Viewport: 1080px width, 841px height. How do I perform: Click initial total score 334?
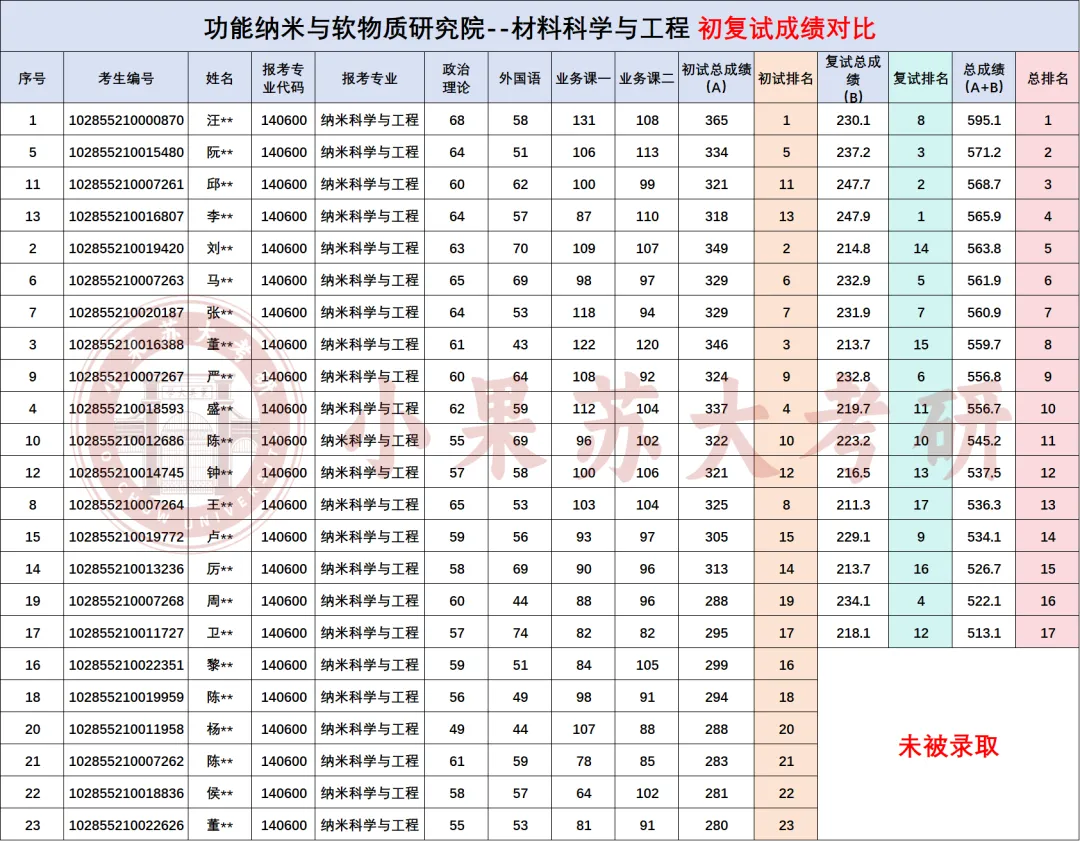tap(716, 152)
